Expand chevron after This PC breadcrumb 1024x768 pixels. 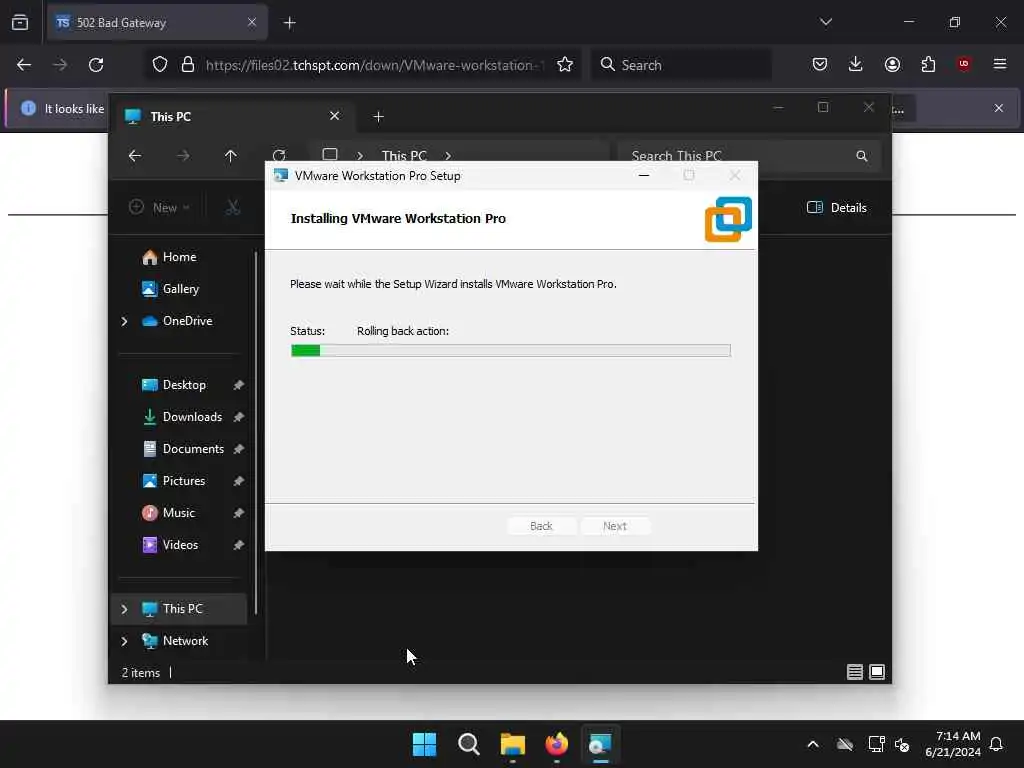[448, 155]
